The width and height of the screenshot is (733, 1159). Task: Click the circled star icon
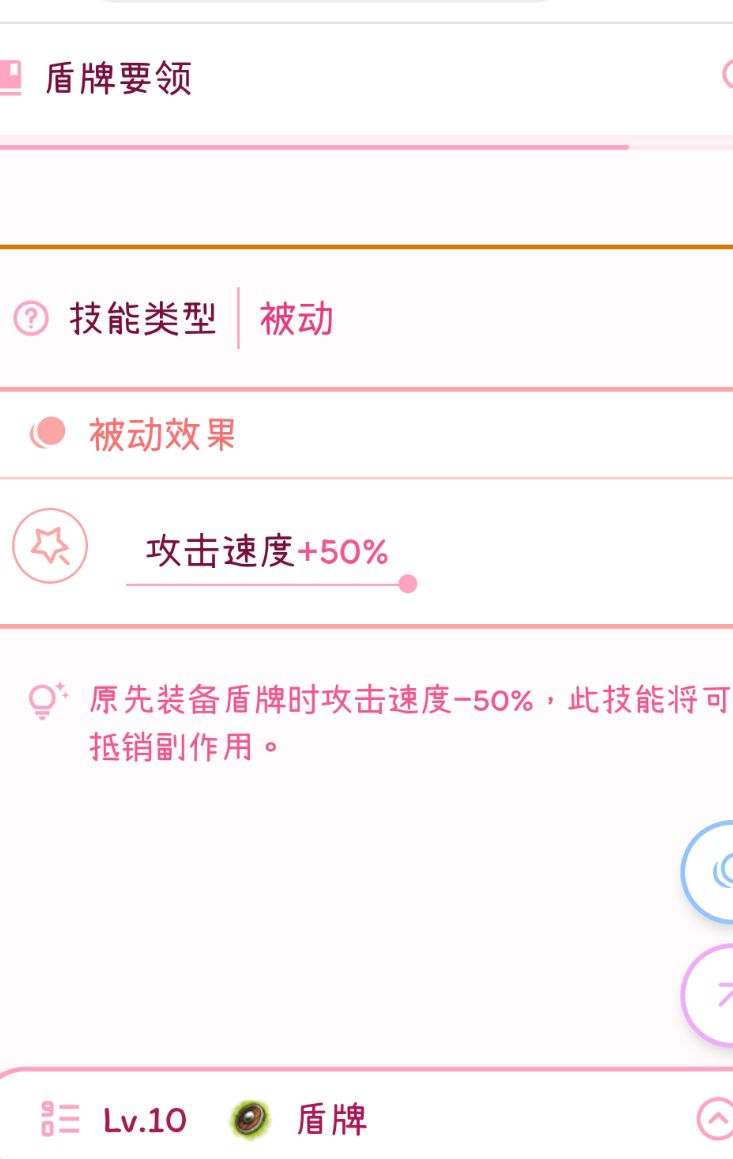(50, 546)
